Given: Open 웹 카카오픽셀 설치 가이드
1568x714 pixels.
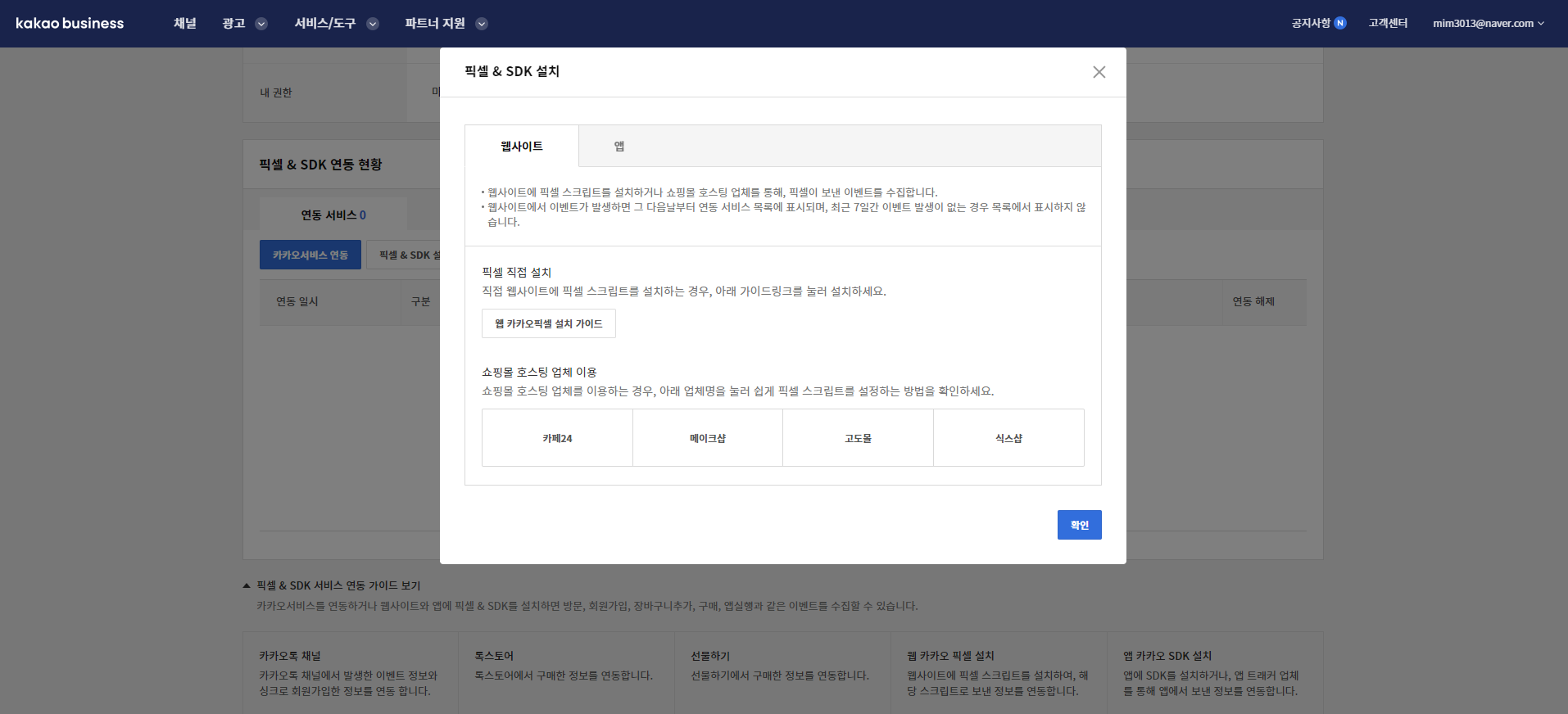Looking at the screenshot, I should (549, 323).
